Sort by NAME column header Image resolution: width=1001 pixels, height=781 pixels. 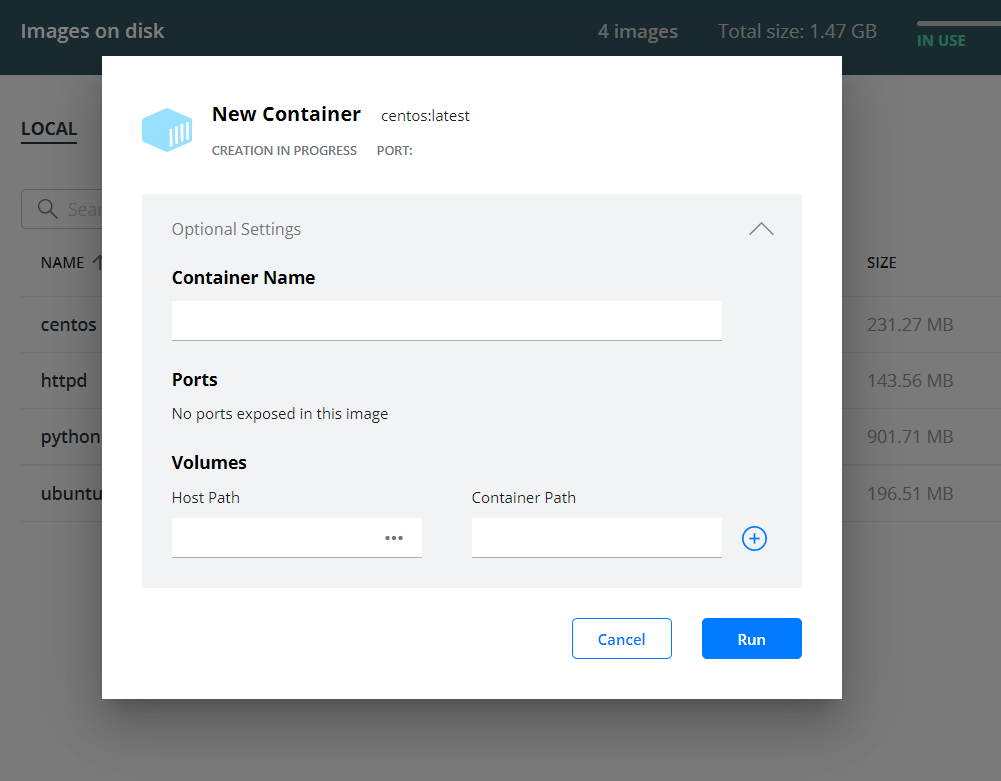63,262
